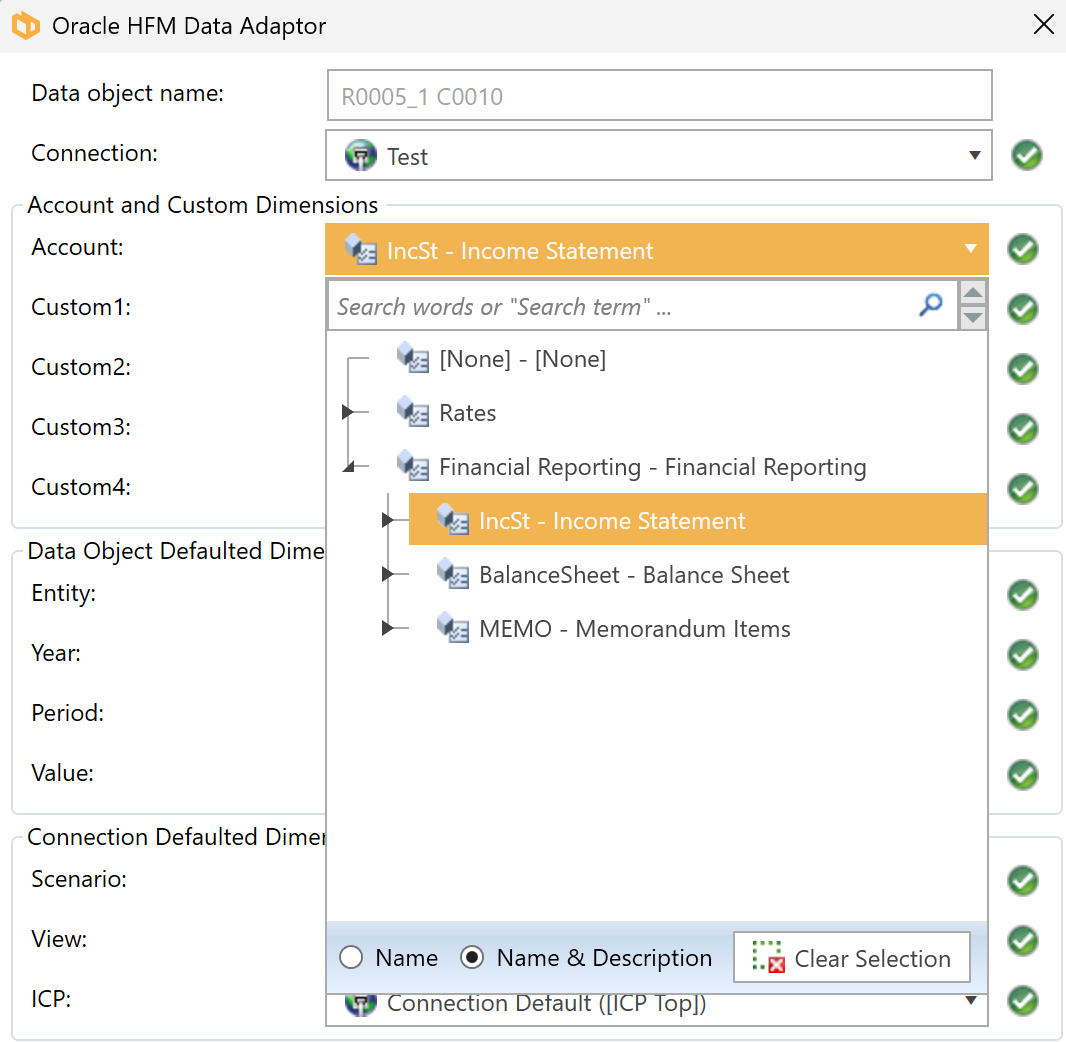The width and height of the screenshot is (1066, 1042).
Task: Close the Oracle HFM Data Adaptor dialog
Action: click(1043, 25)
